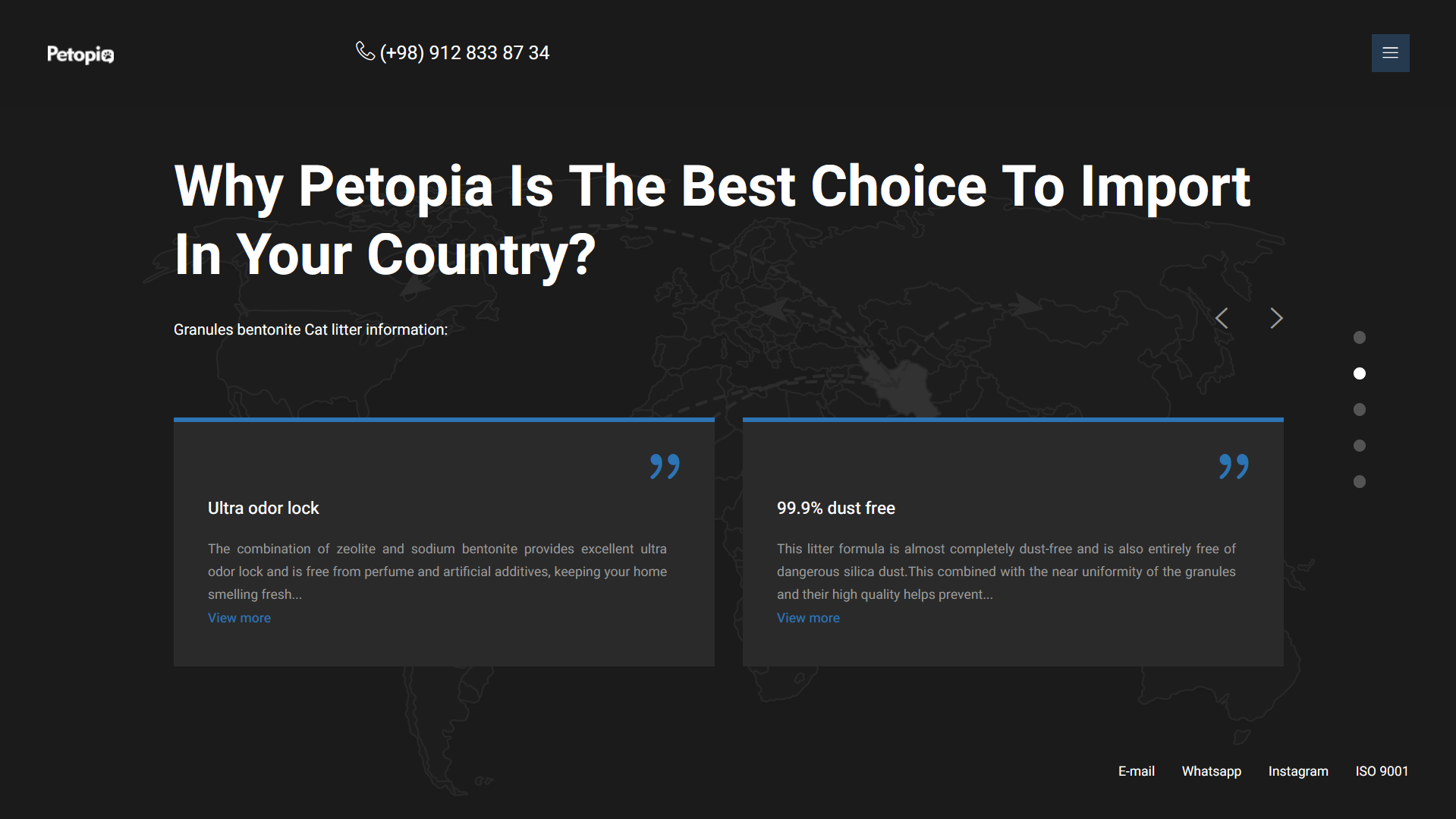Open the ISO 9001 link

[1382, 771]
